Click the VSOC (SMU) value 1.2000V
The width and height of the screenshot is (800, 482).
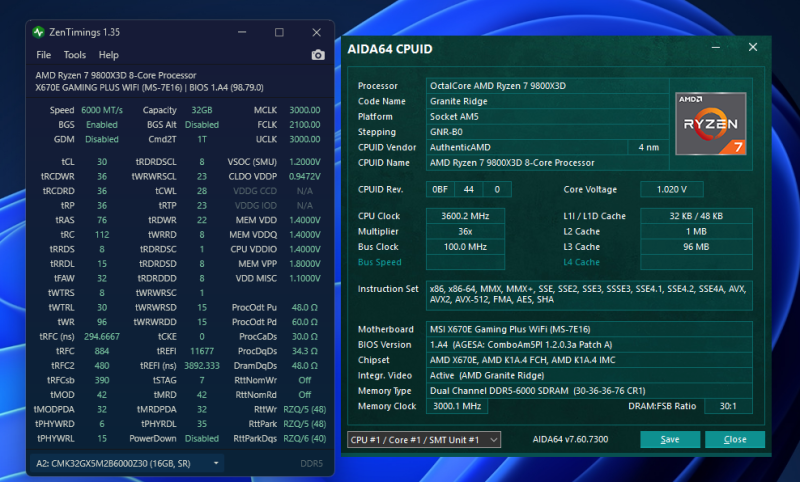coord(305,162)
